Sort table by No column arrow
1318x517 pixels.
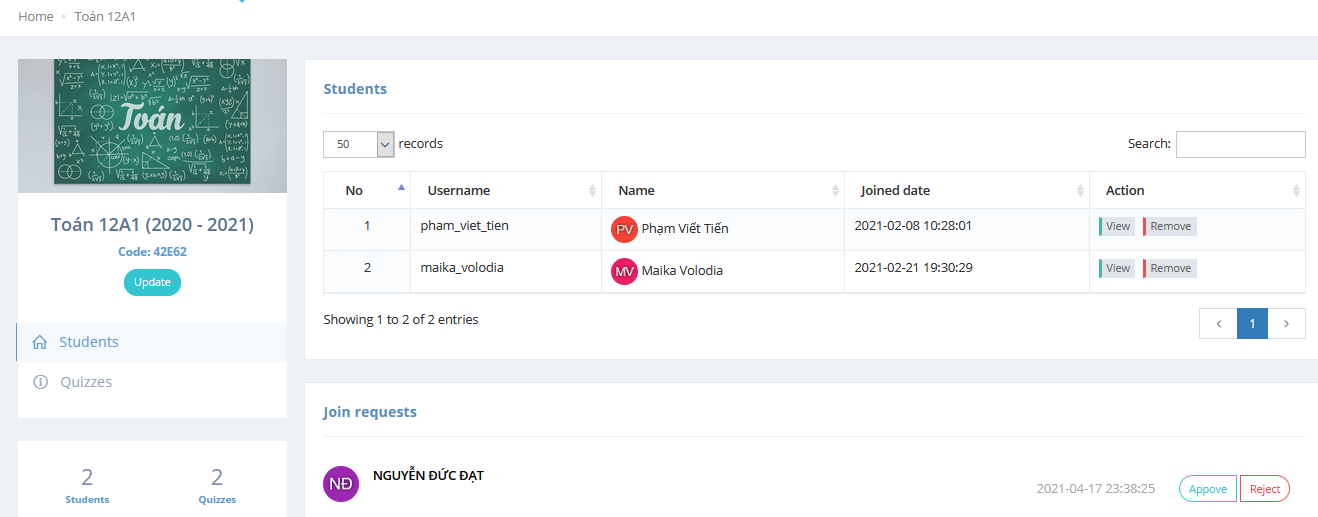401,188
